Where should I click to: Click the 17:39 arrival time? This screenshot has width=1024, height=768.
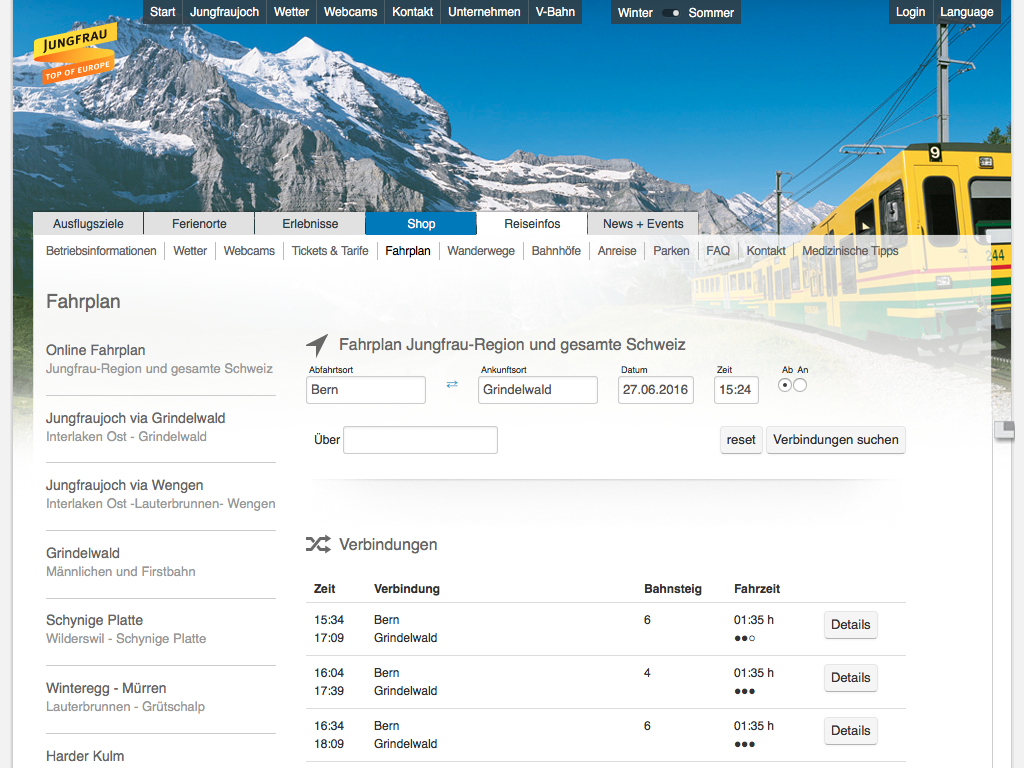pyautogui.click(x=328, y=691)
